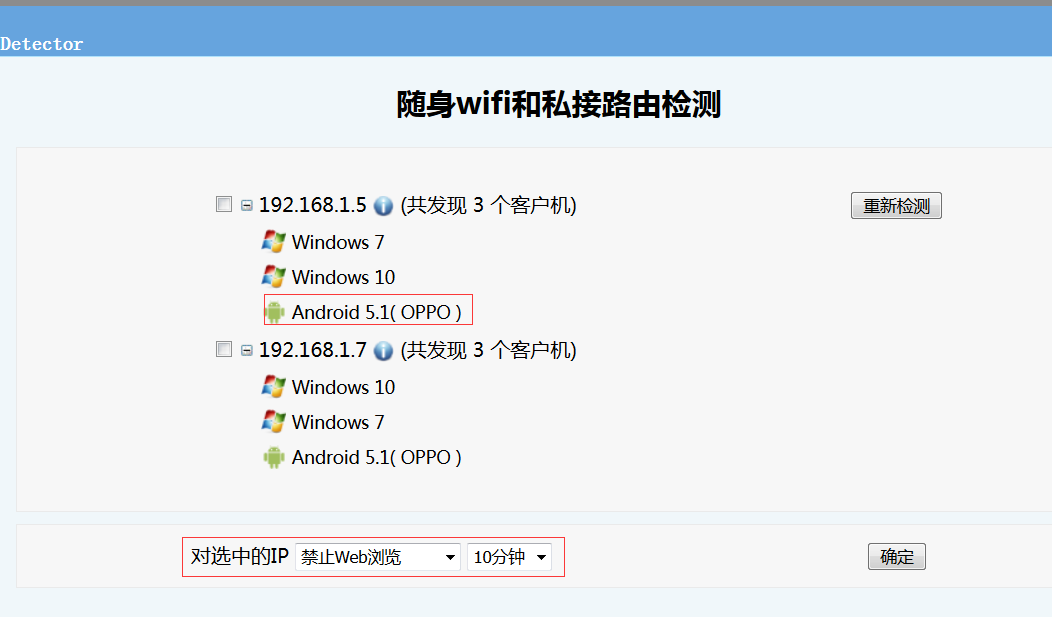Viewport: 1052px width, 617px height.
Task: Click Windows 10 icon under 192.168.1.5
Action: (273, 277)
